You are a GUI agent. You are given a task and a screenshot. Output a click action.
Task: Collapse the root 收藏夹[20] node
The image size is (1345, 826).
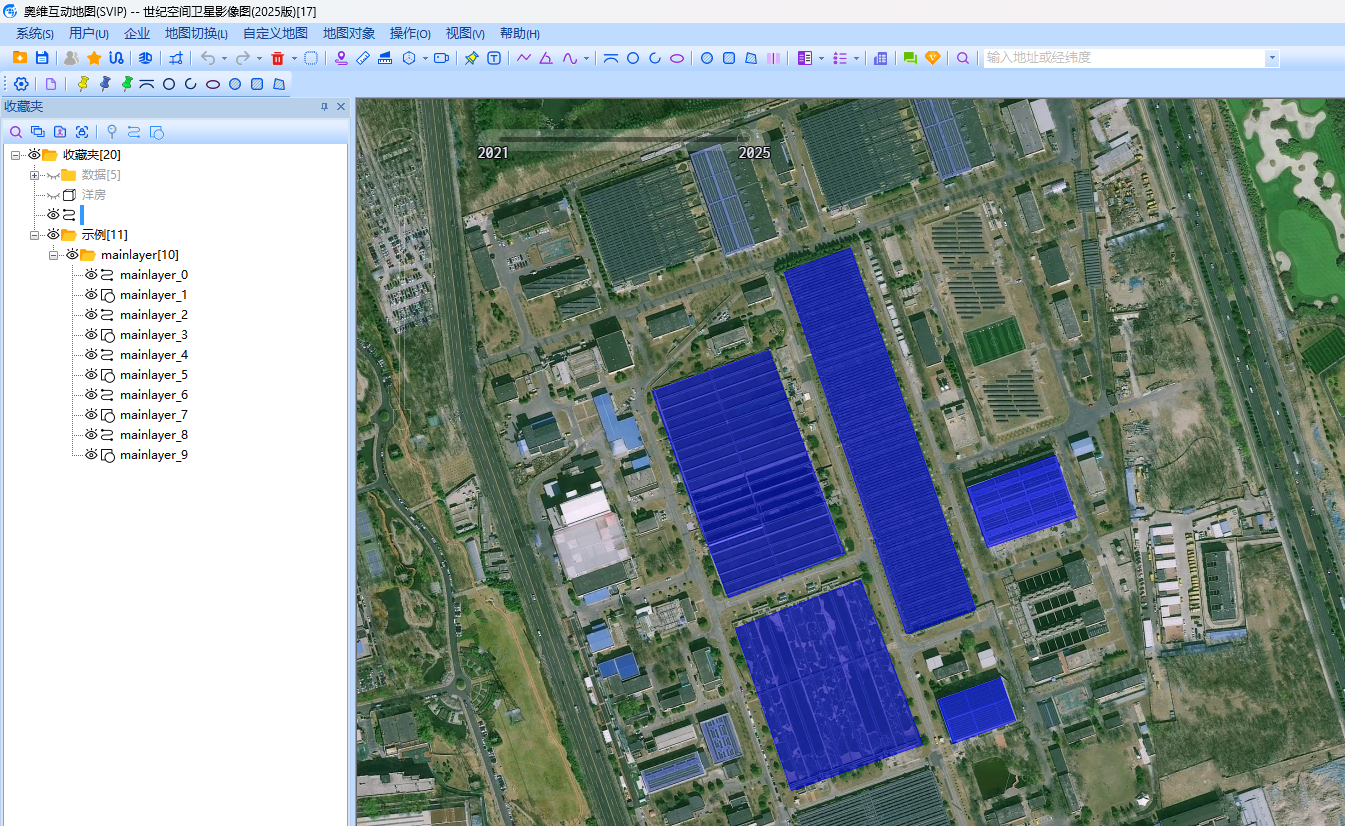(x=16, y=155)
